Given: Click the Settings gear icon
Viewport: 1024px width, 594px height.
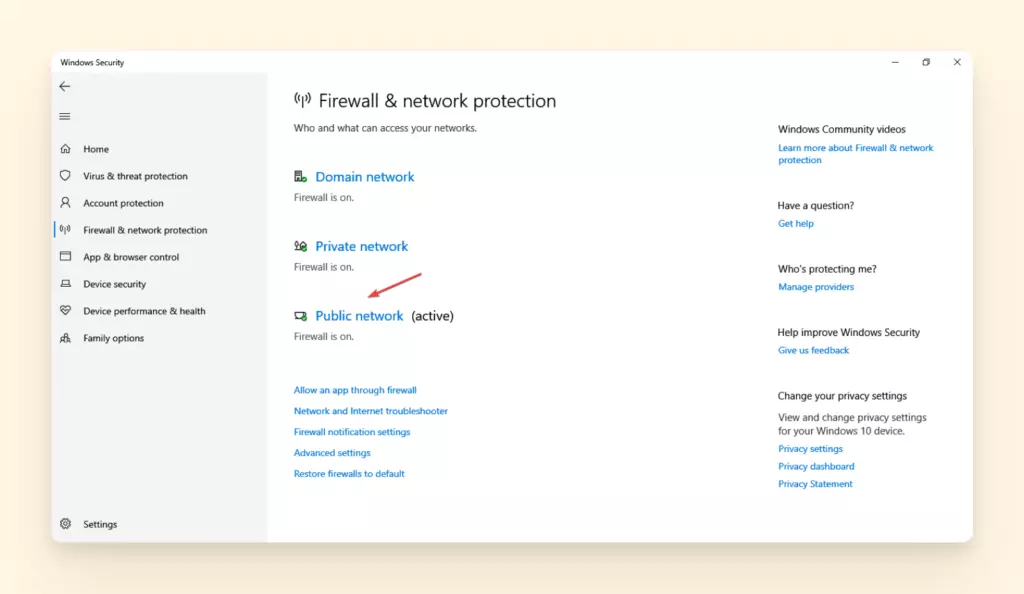Looking at the screenshot, I should coord(65,524).
